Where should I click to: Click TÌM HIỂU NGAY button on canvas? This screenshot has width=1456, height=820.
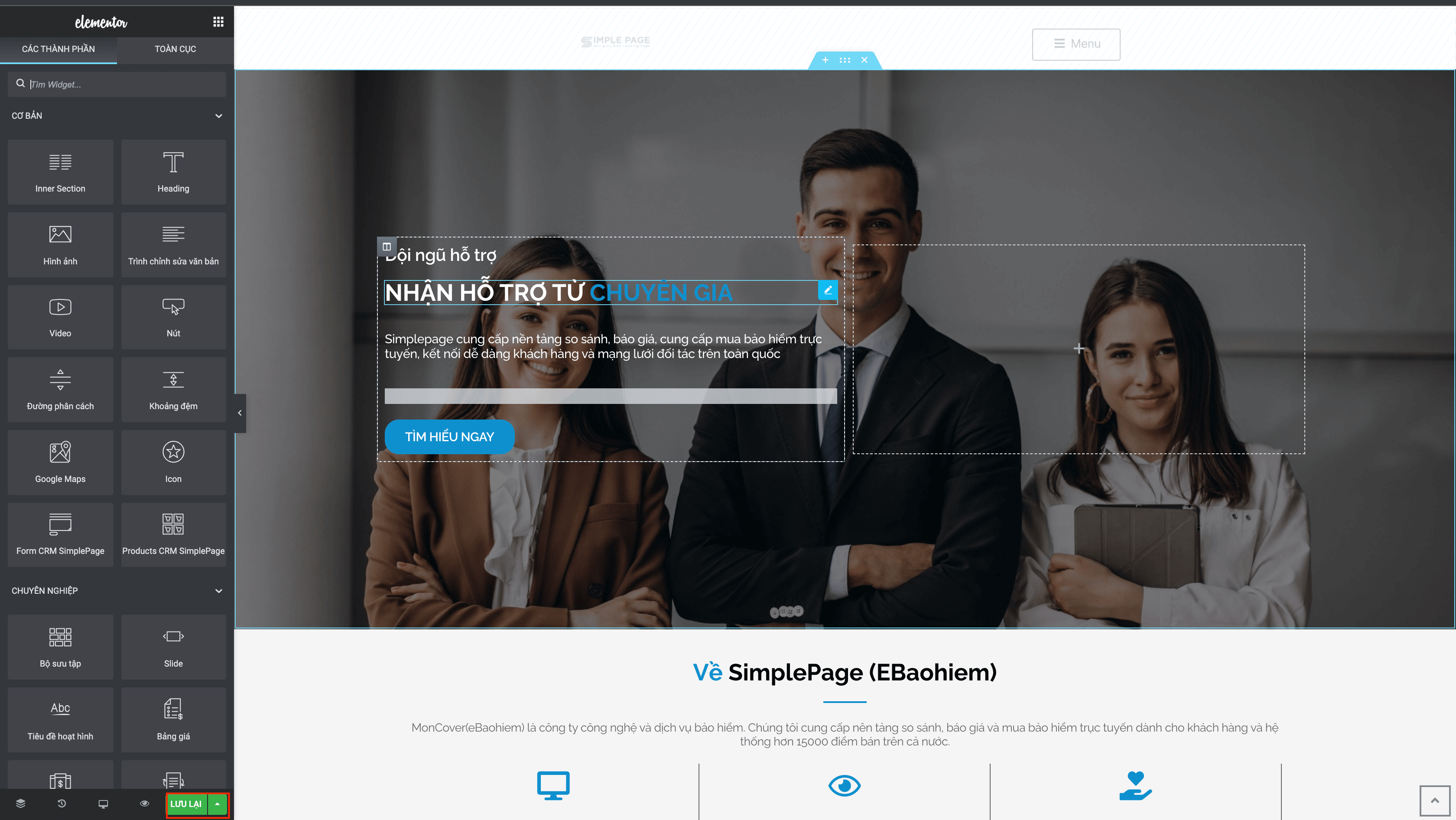click(449, 437)
